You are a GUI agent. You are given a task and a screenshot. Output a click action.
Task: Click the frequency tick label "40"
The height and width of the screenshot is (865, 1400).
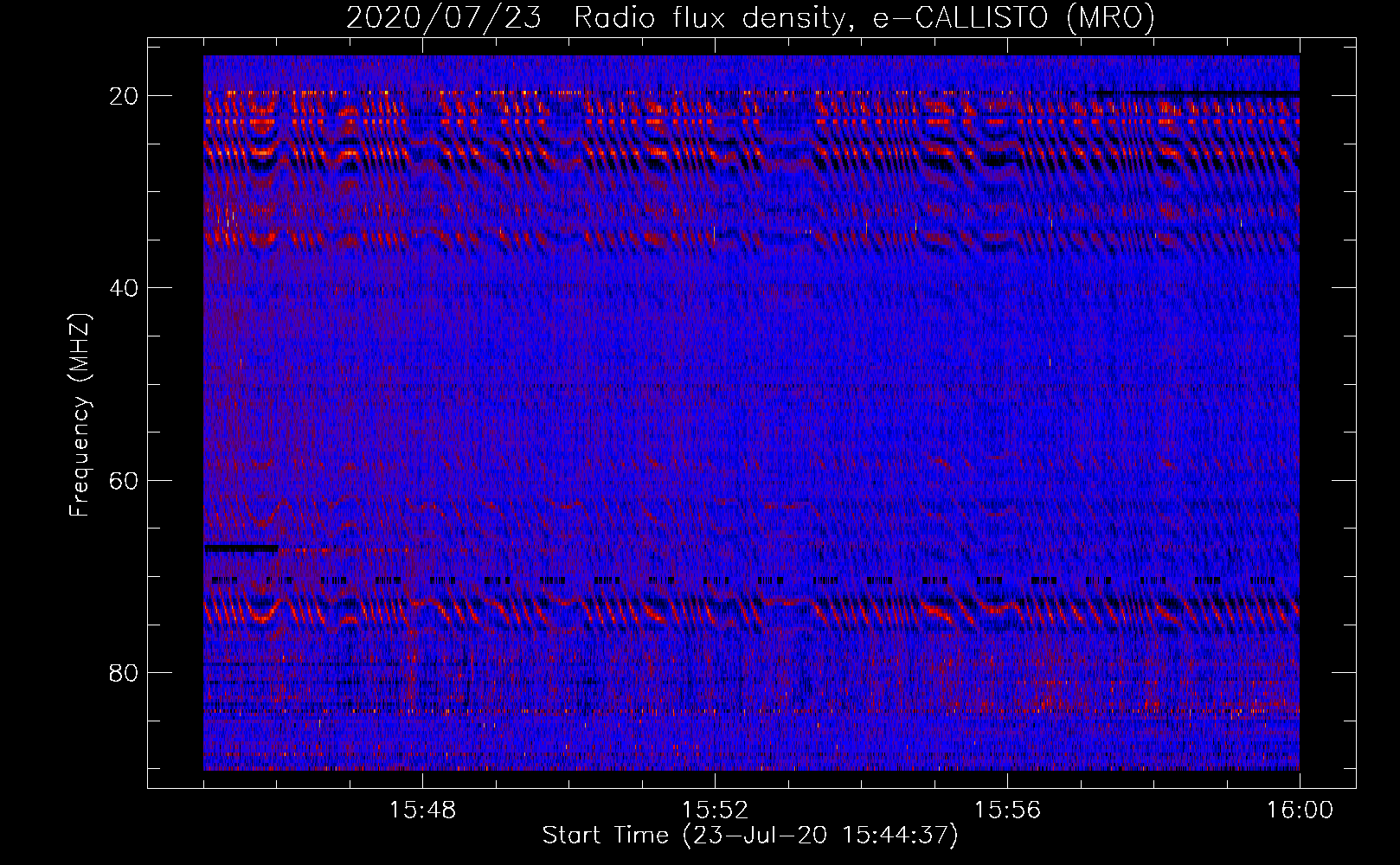click(125, 287)
